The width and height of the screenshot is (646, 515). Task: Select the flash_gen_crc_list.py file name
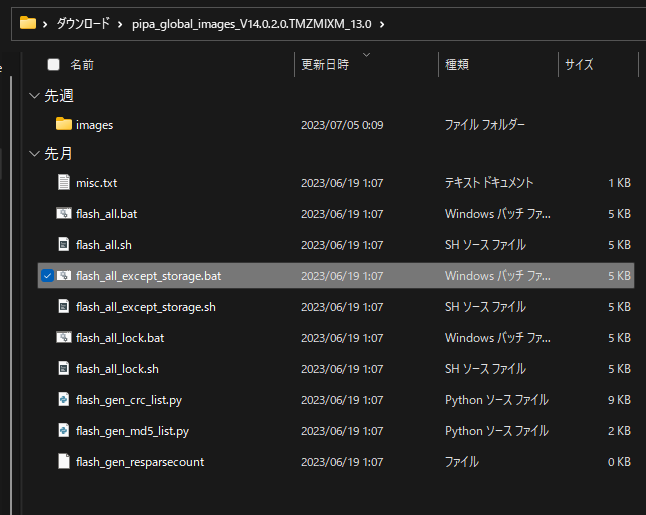click(129, 400)
